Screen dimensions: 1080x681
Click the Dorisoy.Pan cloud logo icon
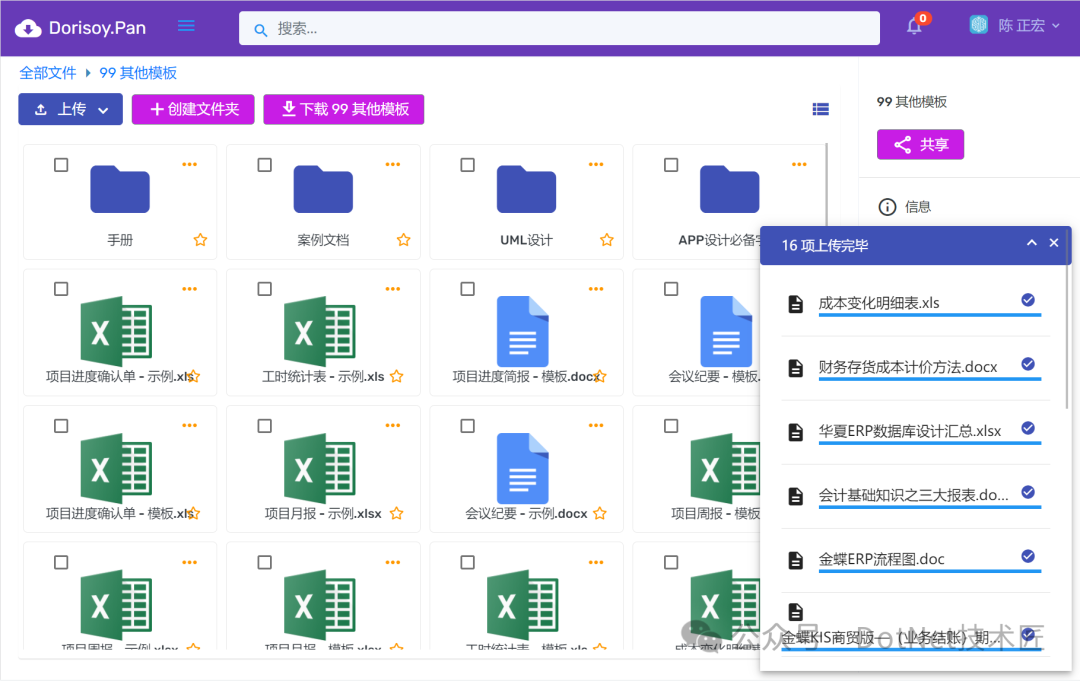[x=28, y=28]
